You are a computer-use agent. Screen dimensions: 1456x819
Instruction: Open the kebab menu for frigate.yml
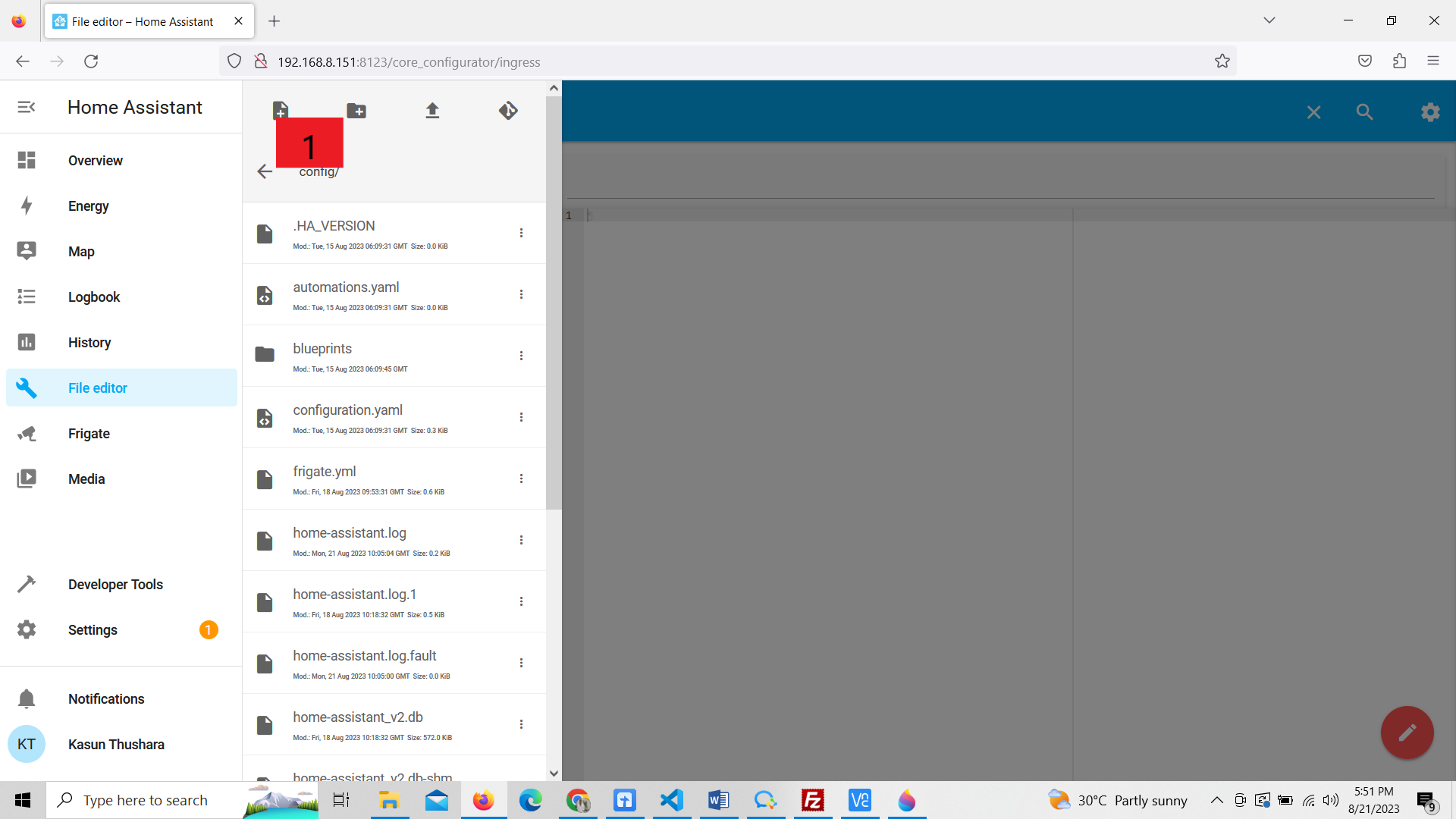pyautogui.click(x=521, y=479)
